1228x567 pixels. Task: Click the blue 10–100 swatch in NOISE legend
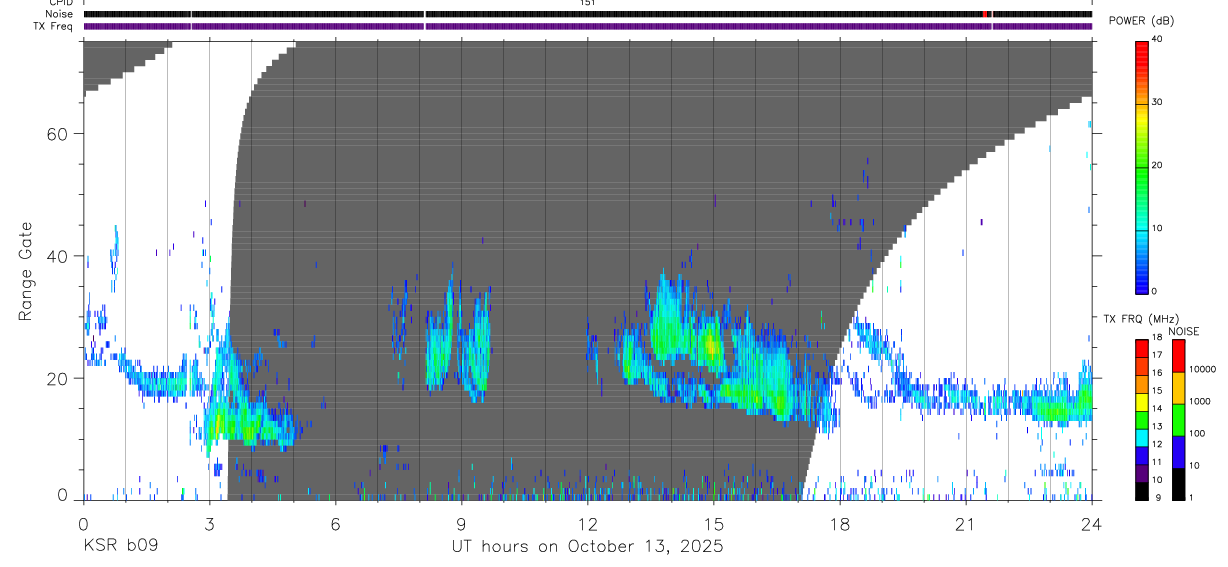point(1178,451)
